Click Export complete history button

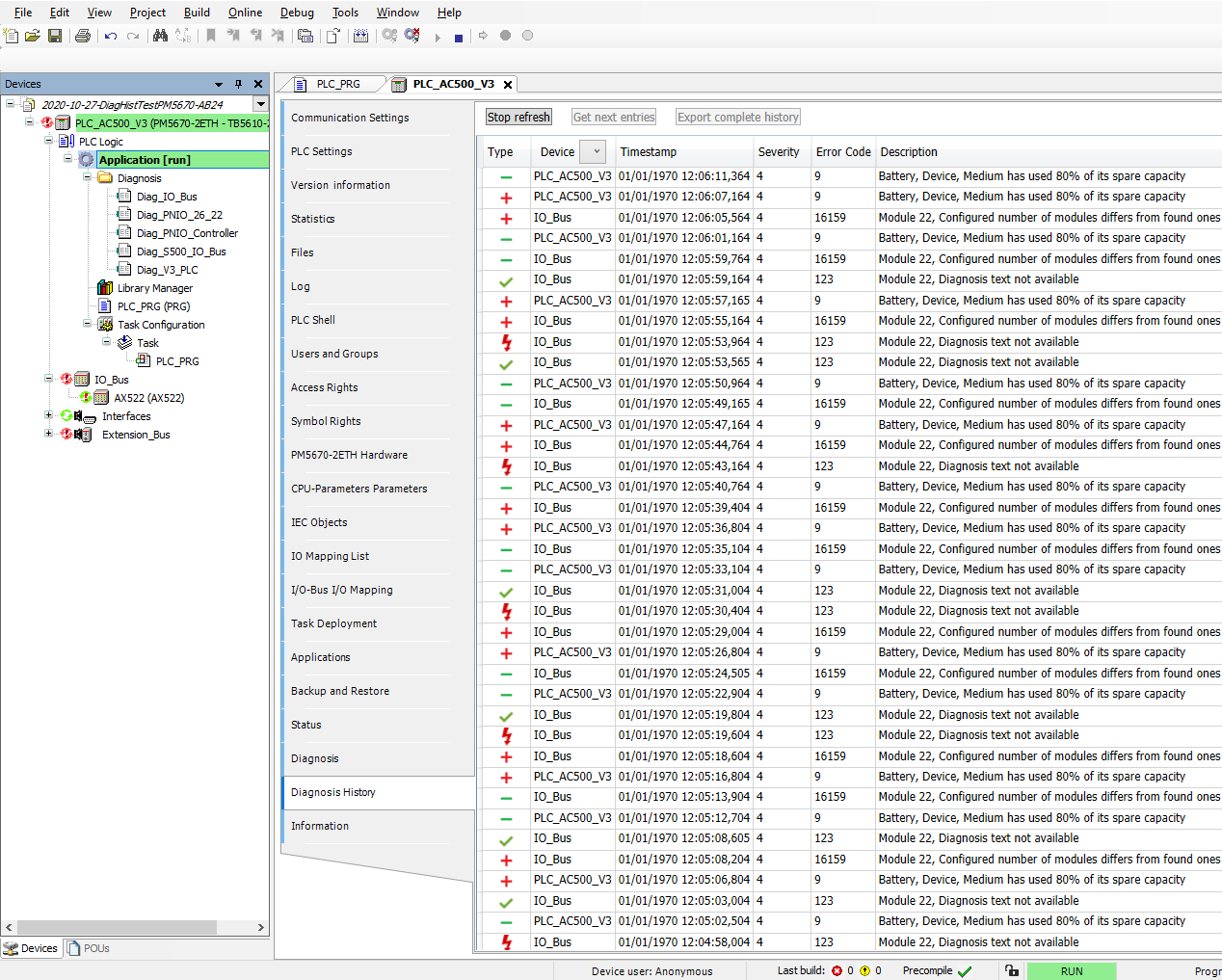(737, 118)
